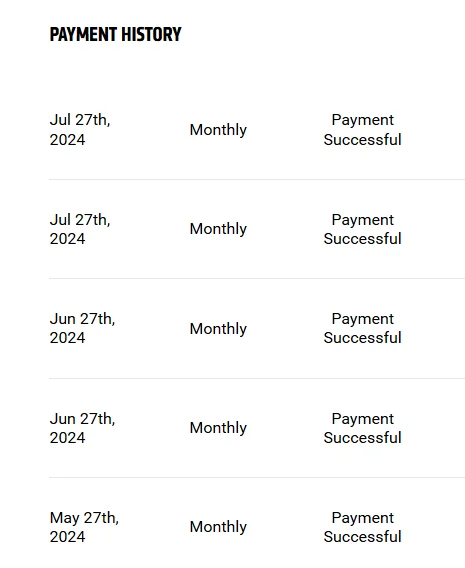The width and height of the screenshot is (465, 568).
Task: Click divider line between the two June rows
Action: click(257, 378)
